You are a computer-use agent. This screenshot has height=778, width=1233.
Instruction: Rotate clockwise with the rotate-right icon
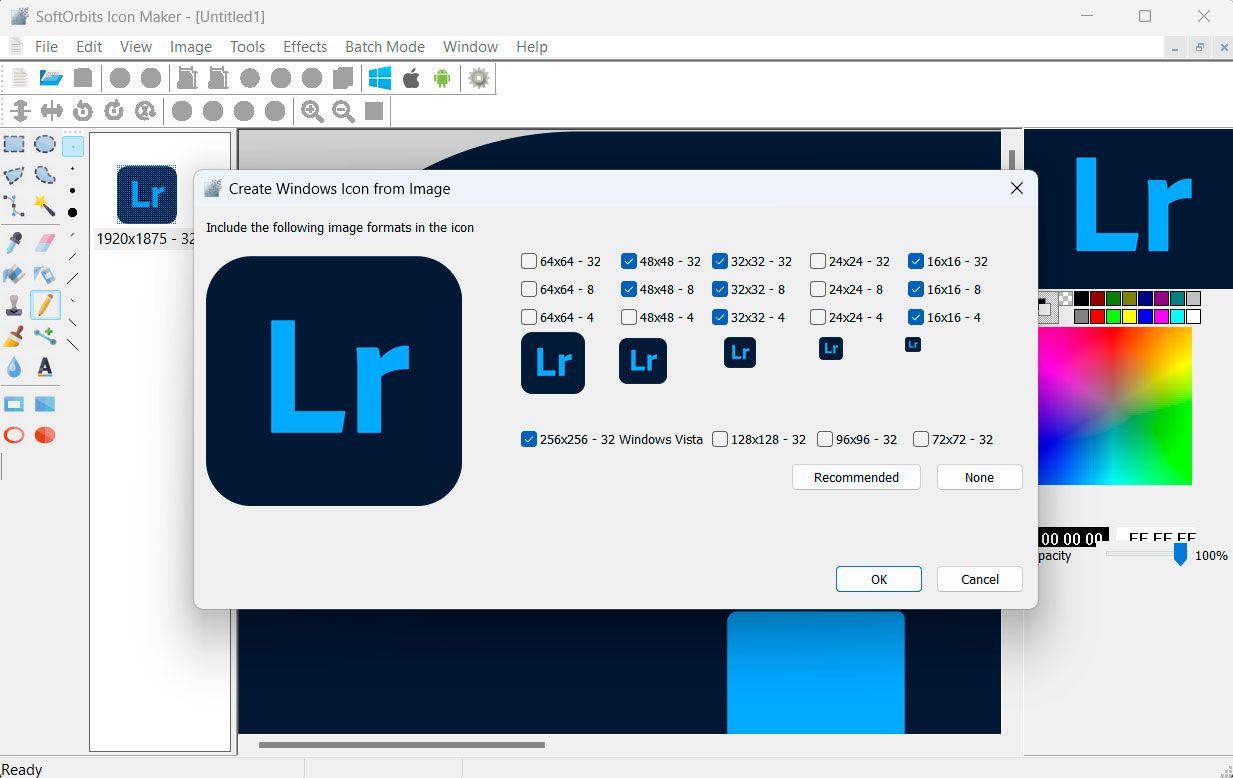114,111
